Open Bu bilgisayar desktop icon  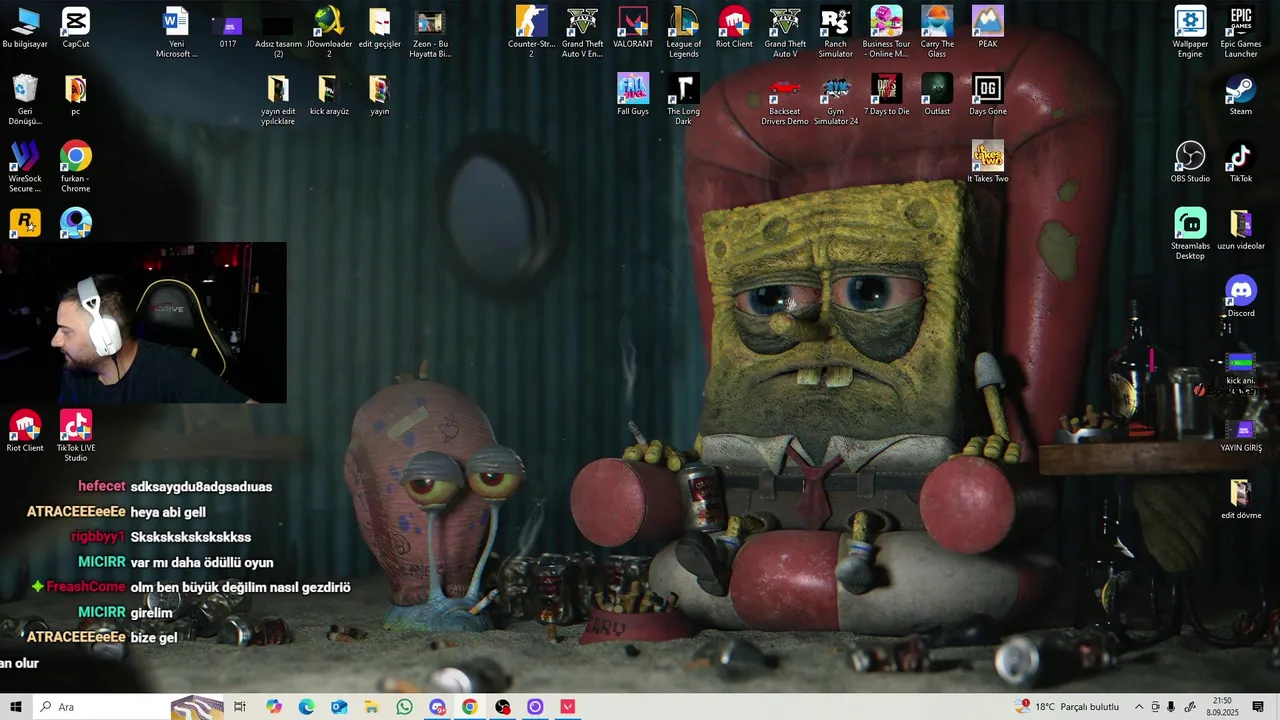25,28
